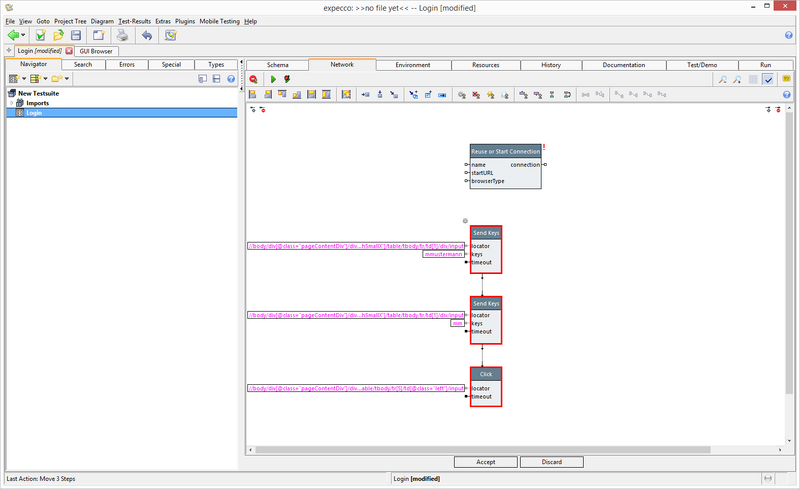Open the Errors tab in left panel

coord(126,65)
